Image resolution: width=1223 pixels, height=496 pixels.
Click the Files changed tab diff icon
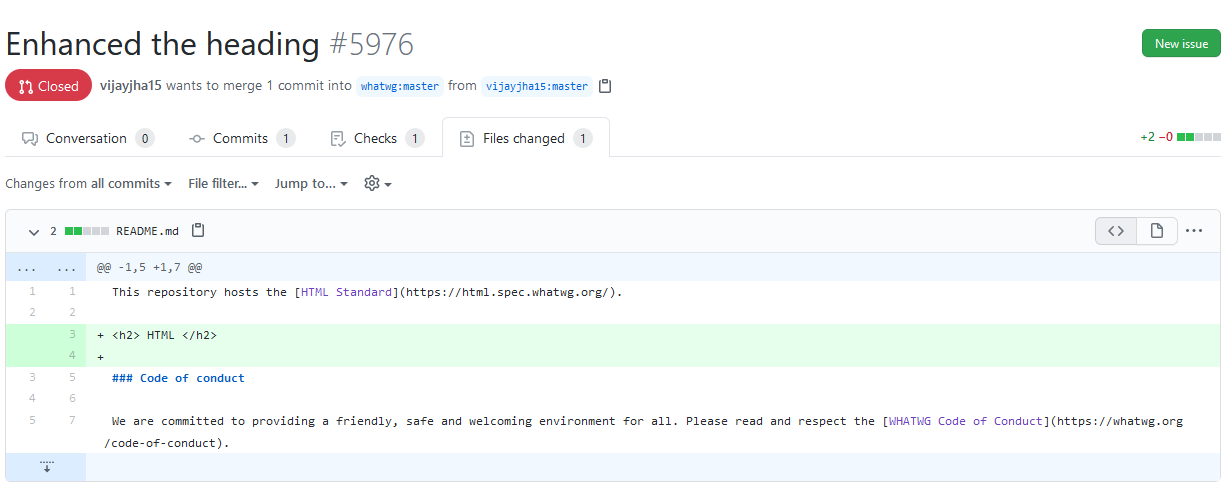coord(466,138)
